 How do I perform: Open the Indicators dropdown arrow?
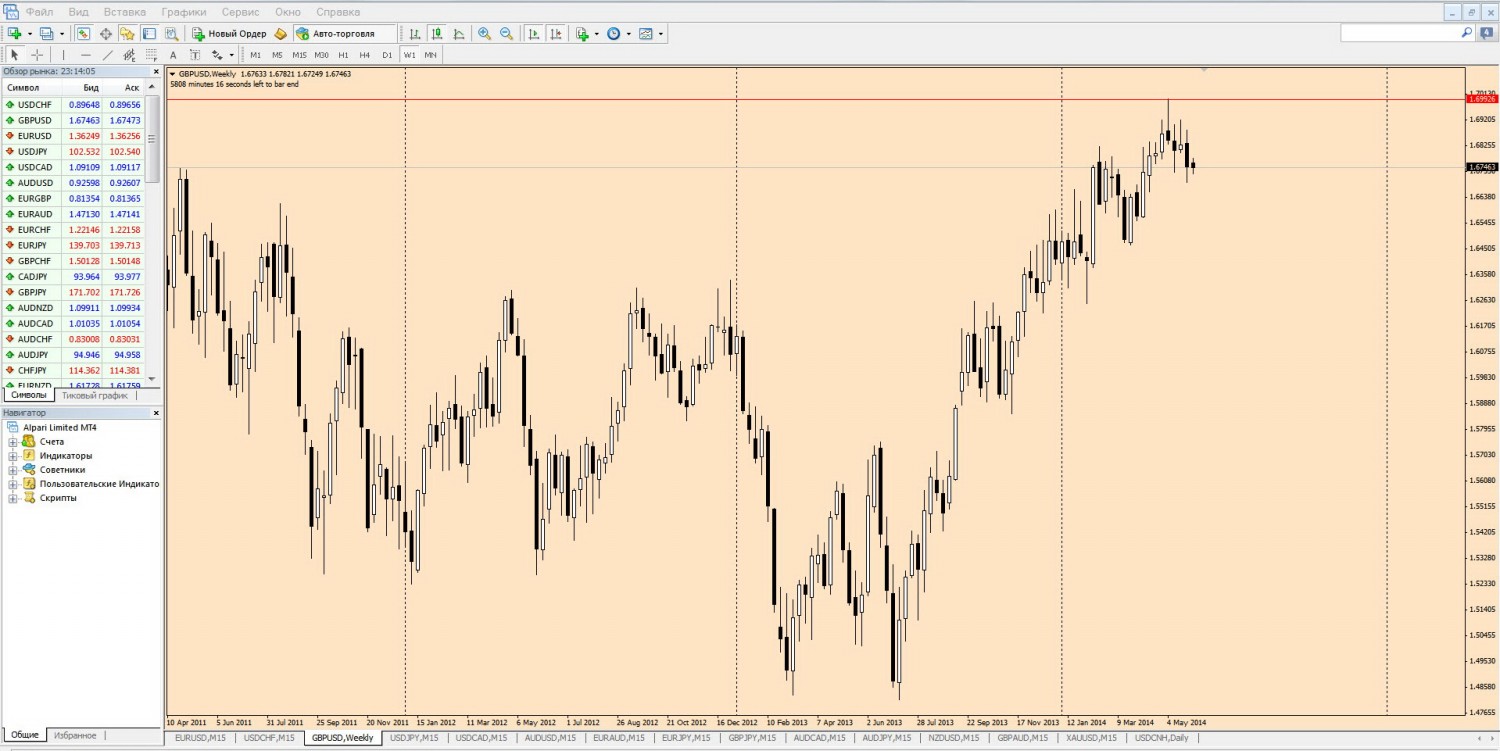point(597,33)
